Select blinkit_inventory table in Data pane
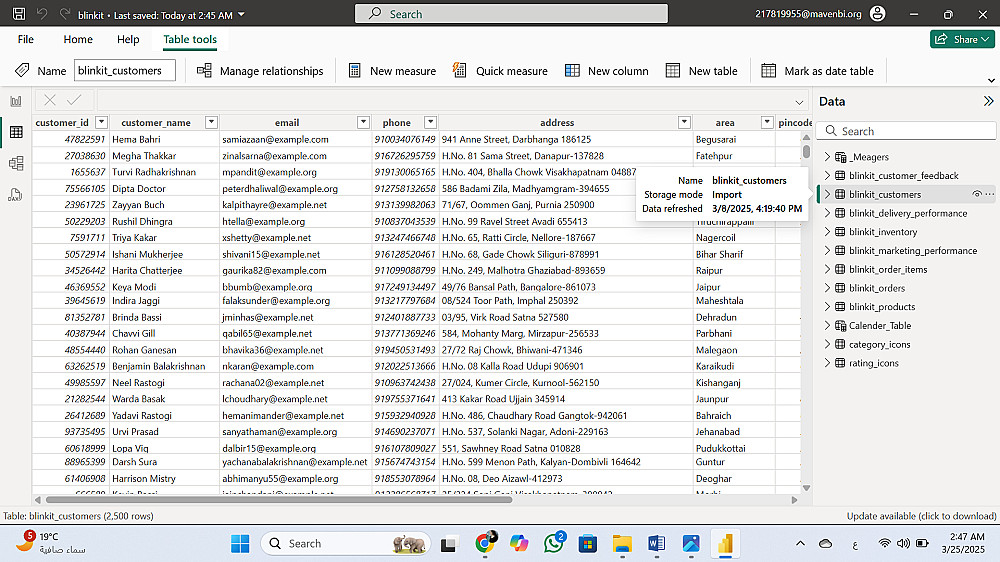Screen dimensions: 1000x562 [883, 232]
